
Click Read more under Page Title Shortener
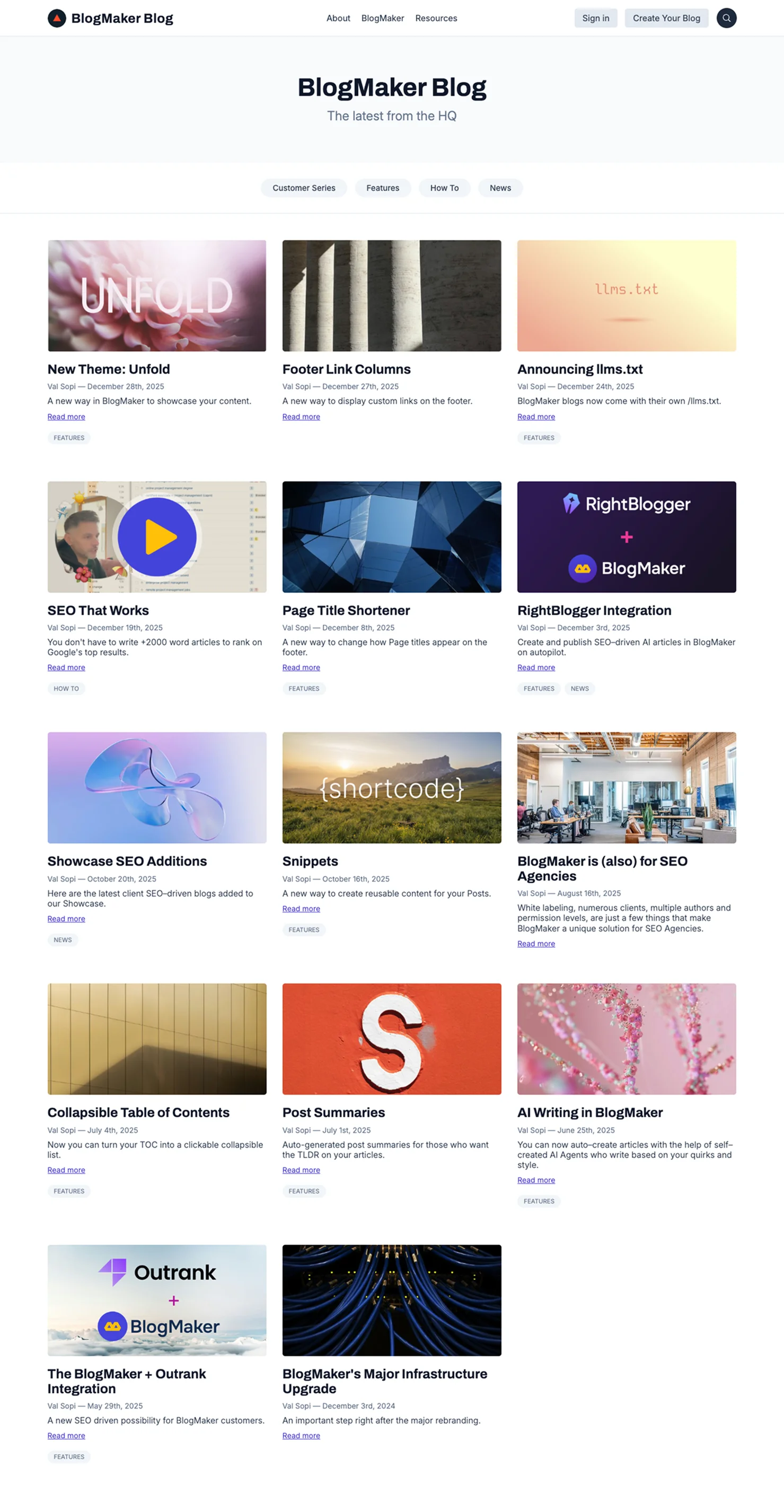pyautogui.click(x=301, y=667)
